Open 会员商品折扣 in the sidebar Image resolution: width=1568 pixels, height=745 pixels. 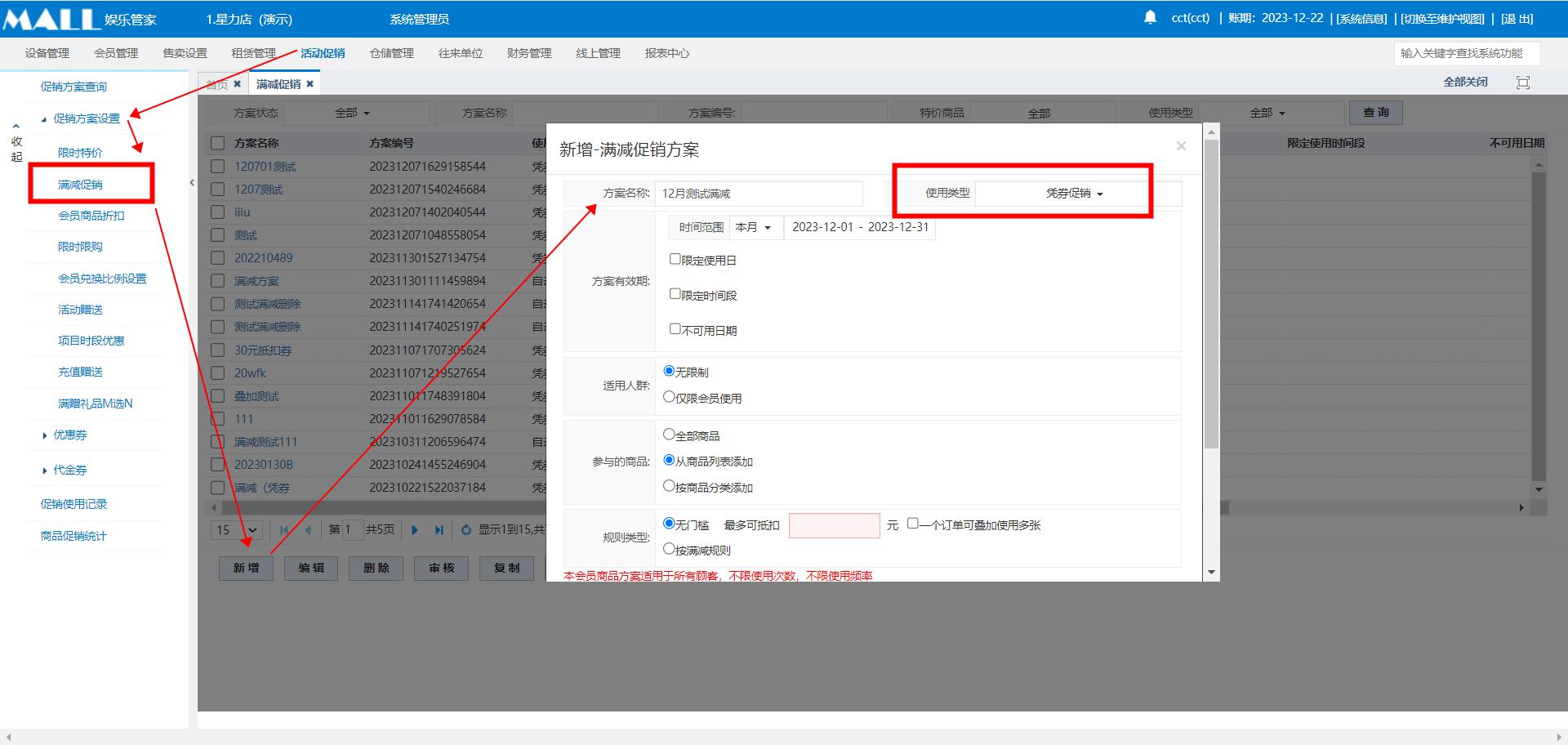(x=91, y=216)
